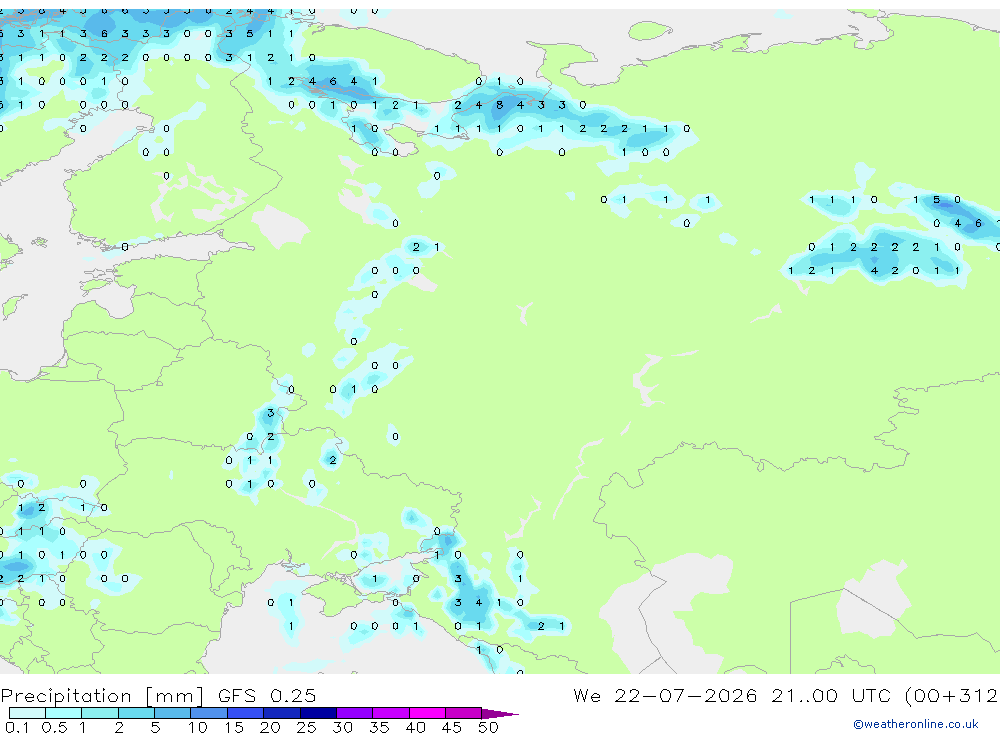
Task: Click the '50' legend scale label
Action: 488,727
